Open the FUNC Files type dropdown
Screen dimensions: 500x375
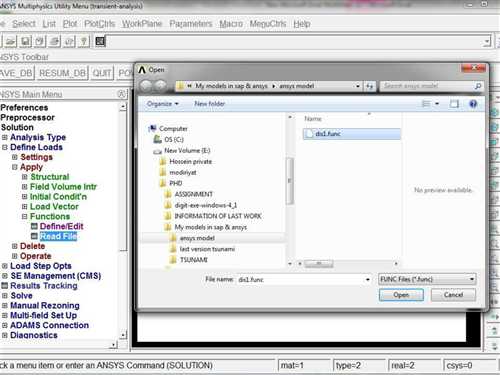(x=427, y=279)
